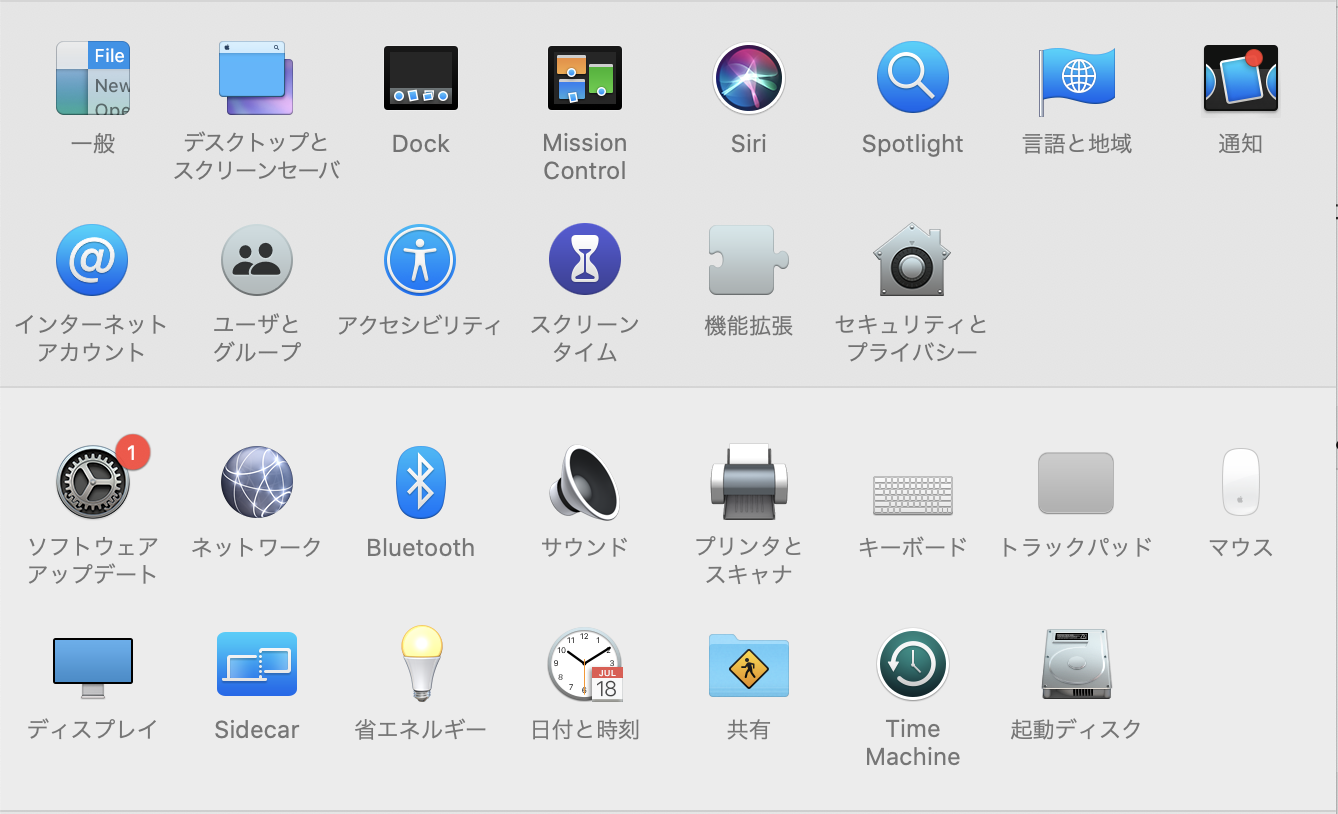Select the キーボード (Keyboard) icon

coord(913,494)
